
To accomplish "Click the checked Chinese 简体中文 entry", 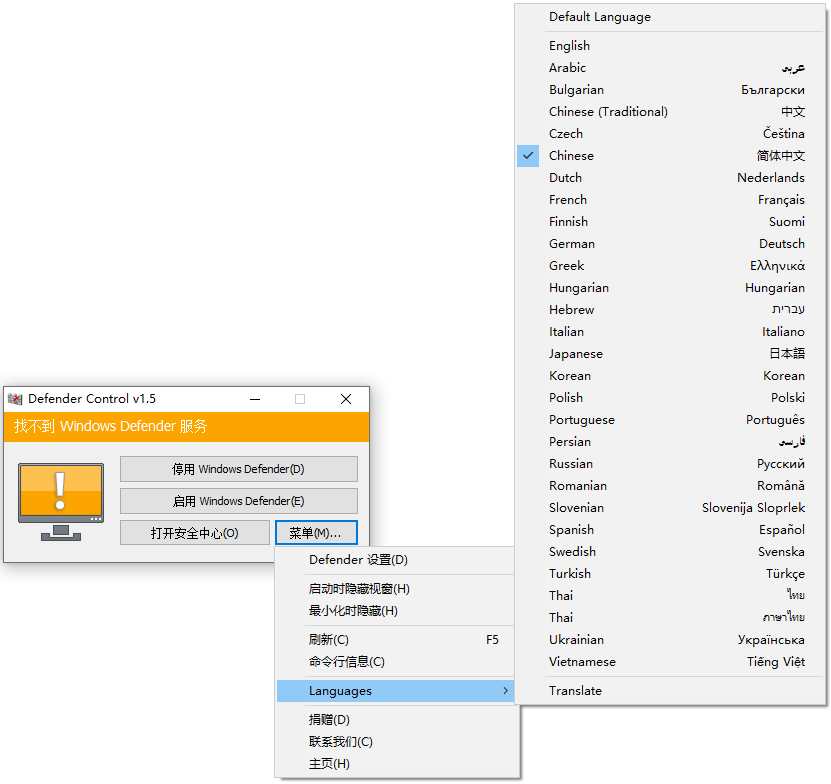I will [670, 156].
